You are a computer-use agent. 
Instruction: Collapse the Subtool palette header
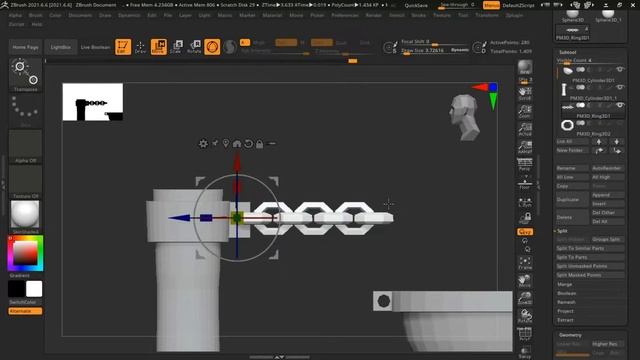(568, 52)
